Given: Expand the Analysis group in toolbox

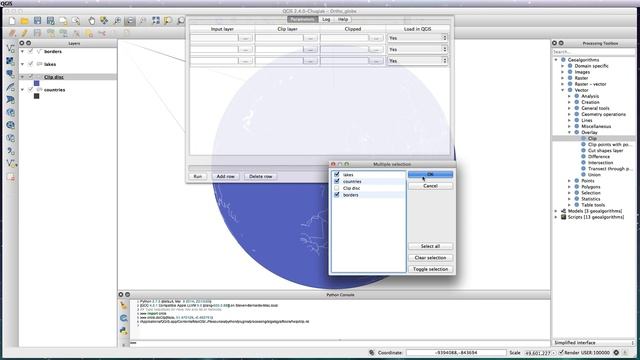Looking at the screenshot, I should [569, 96].
